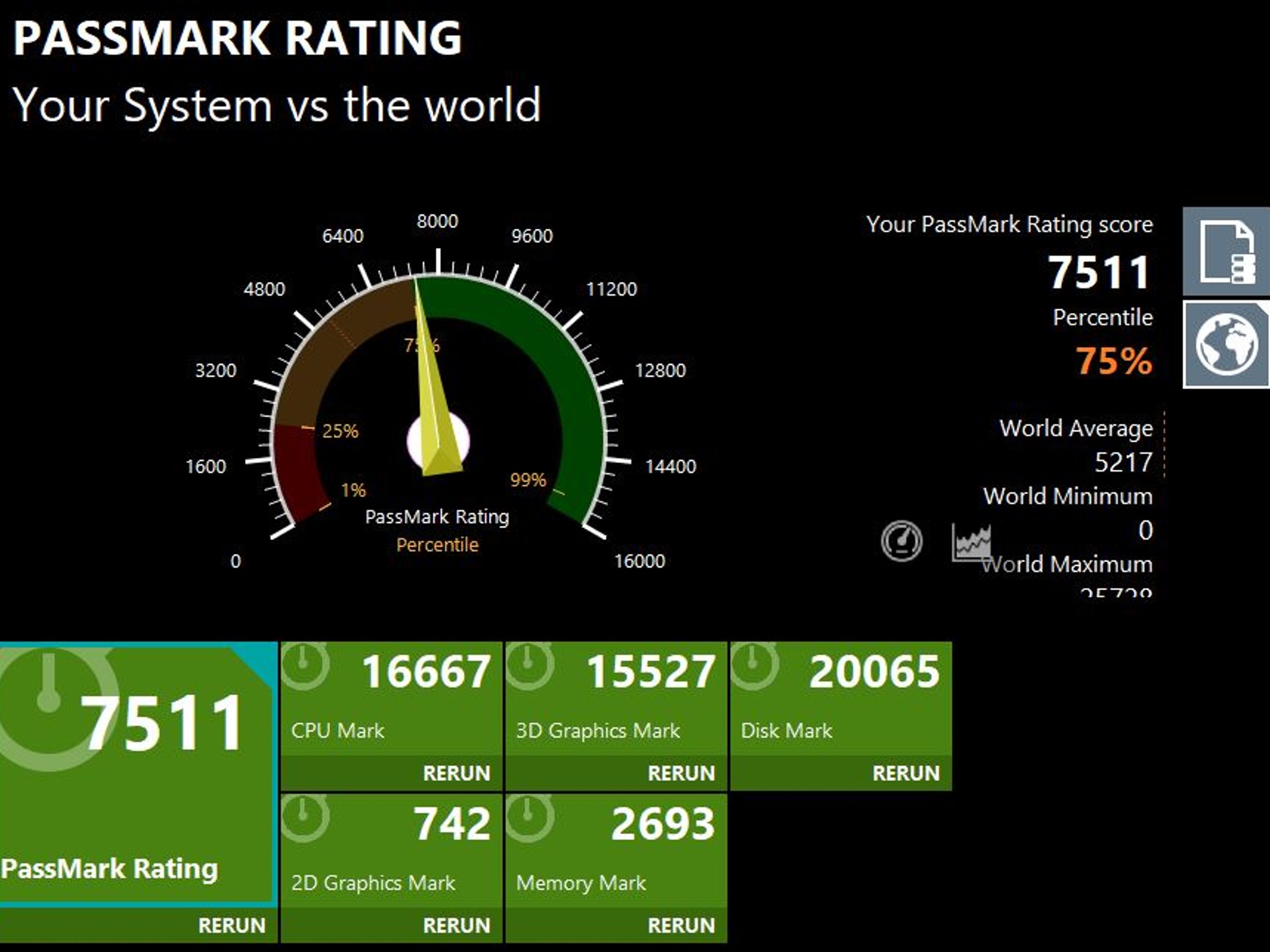
Task: Click the Memory Mark tile's stopwatch icon
Action: pyautogui.click(x=530, y=818)
